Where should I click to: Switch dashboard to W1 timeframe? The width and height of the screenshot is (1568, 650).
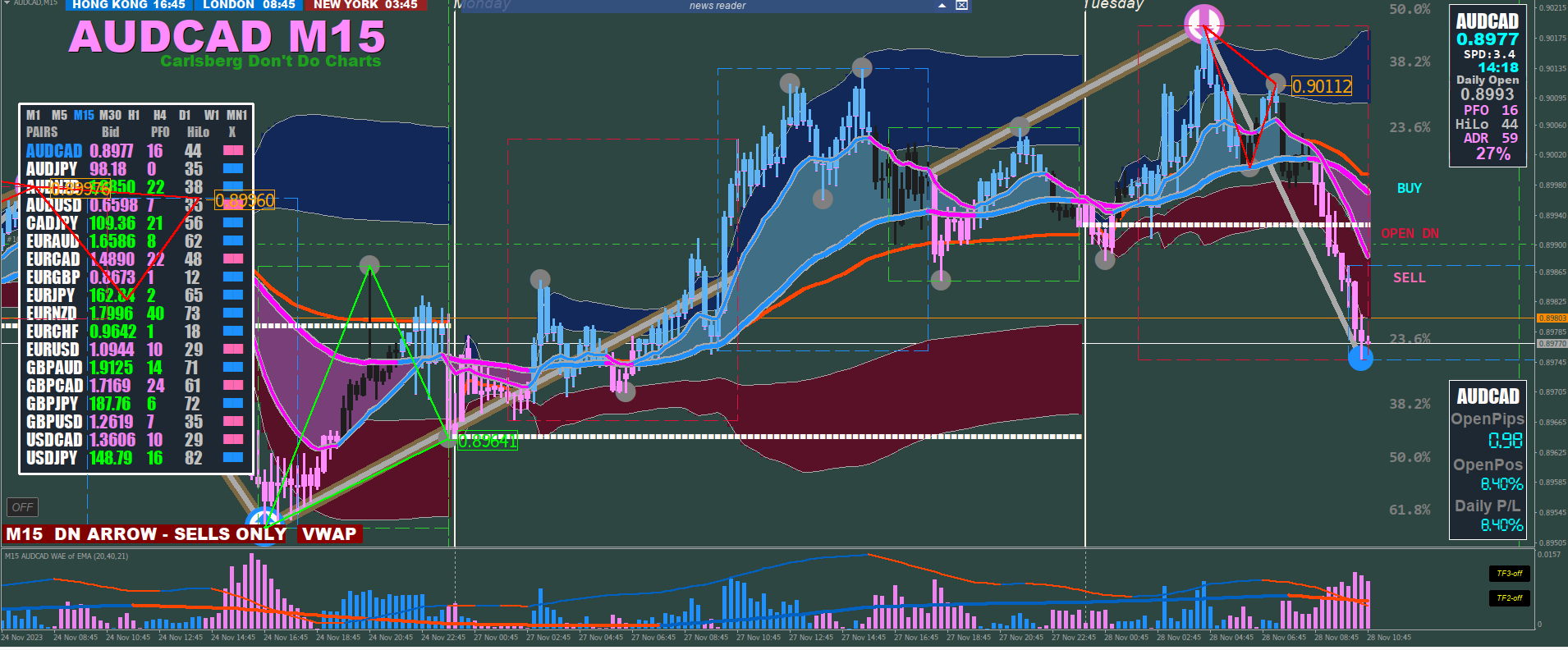click(212, 115)
